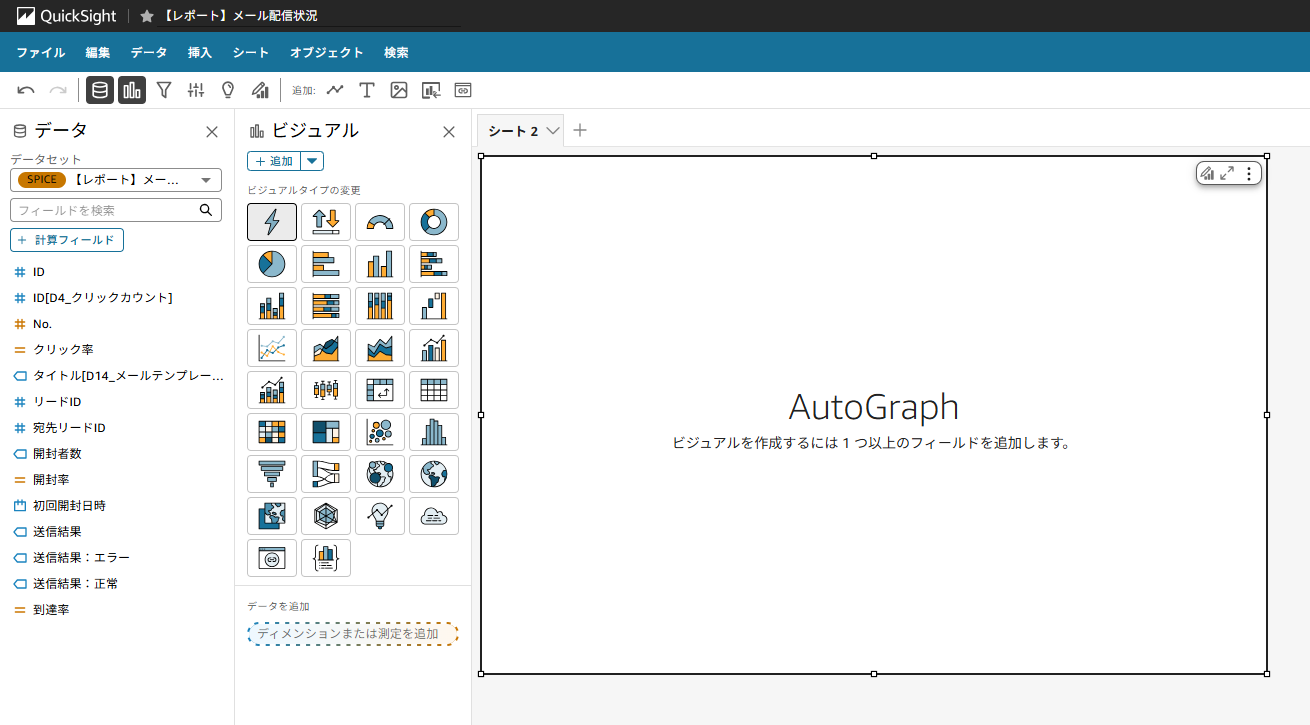Click the Undo arrow in the toolbar
The height and width of the screenshot is (725, 1310).
(x=26, y=90)
